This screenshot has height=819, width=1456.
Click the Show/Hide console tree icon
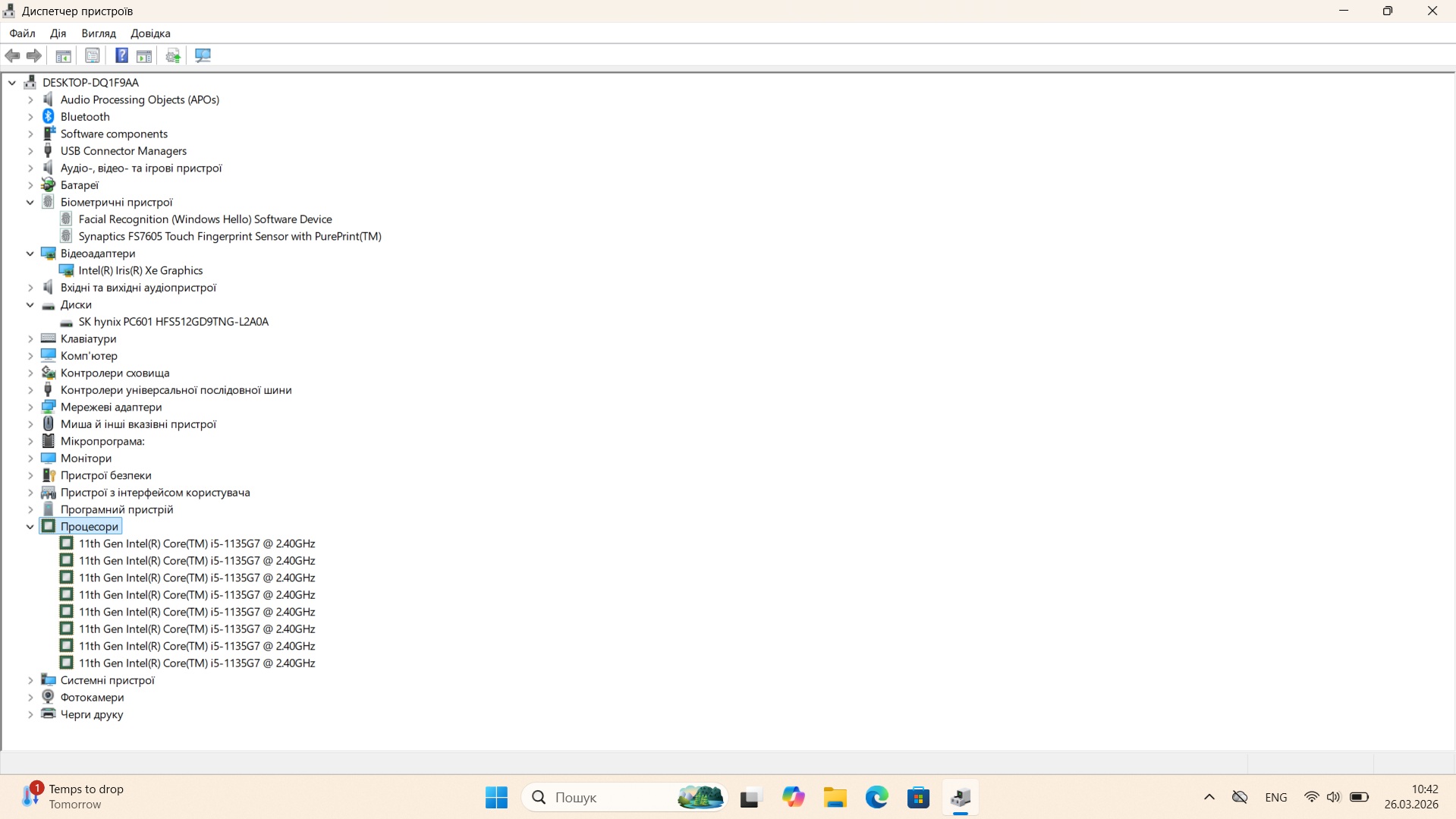(x=64, y=55)
